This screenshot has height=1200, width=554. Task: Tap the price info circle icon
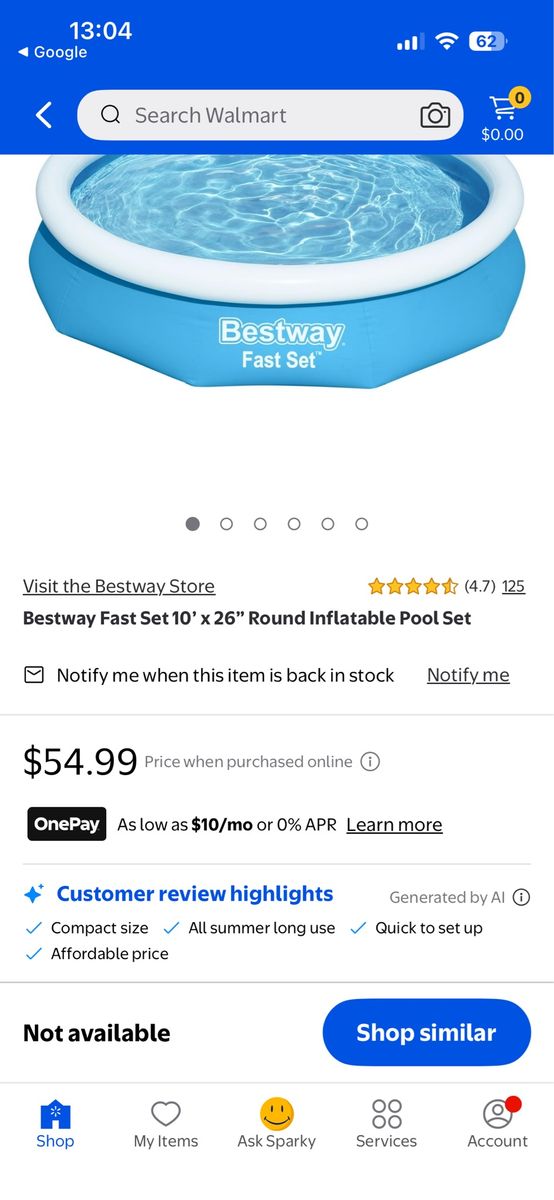(x=370, y=762)
